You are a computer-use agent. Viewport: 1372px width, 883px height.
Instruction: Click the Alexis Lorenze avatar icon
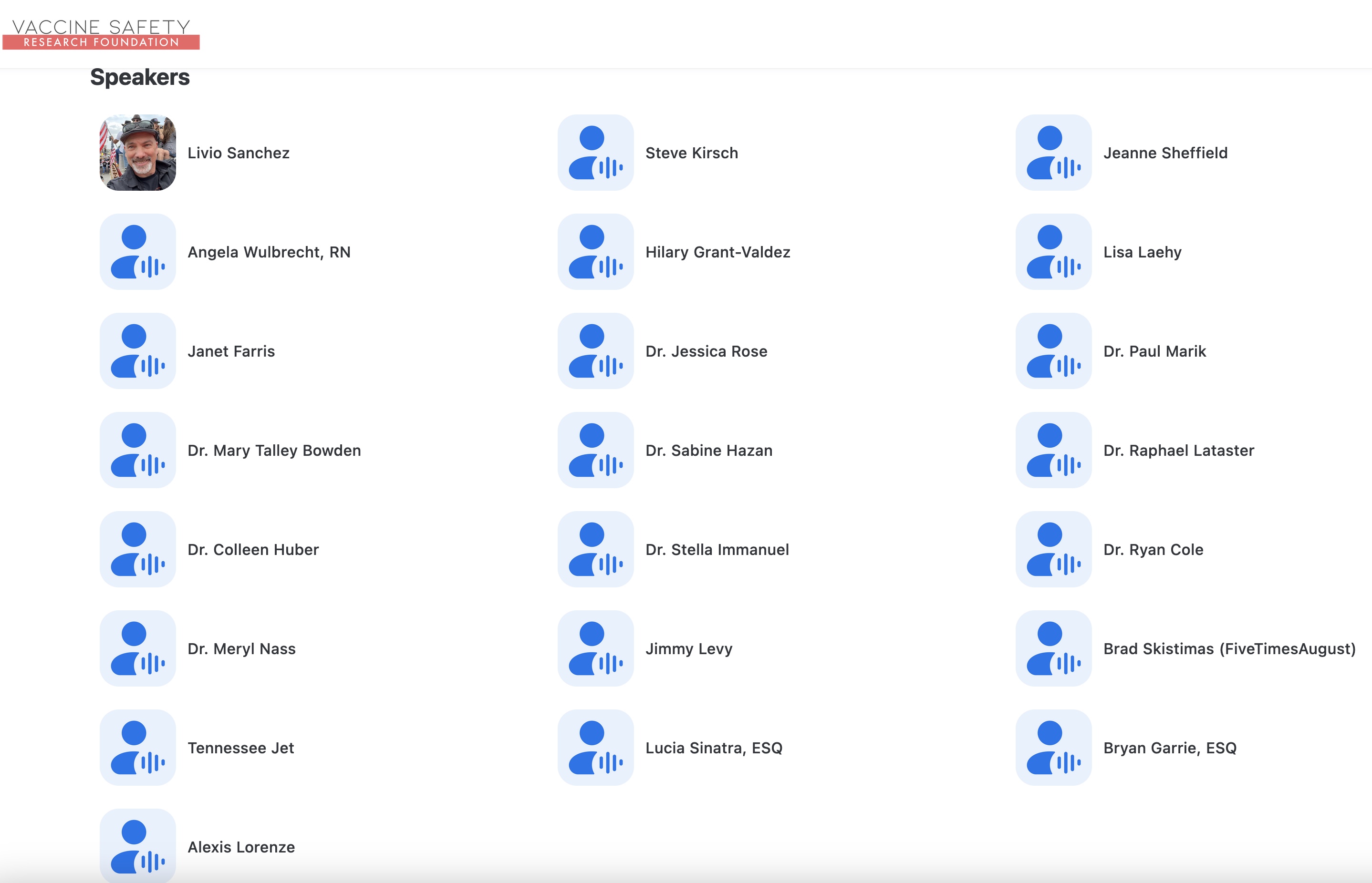138,846
